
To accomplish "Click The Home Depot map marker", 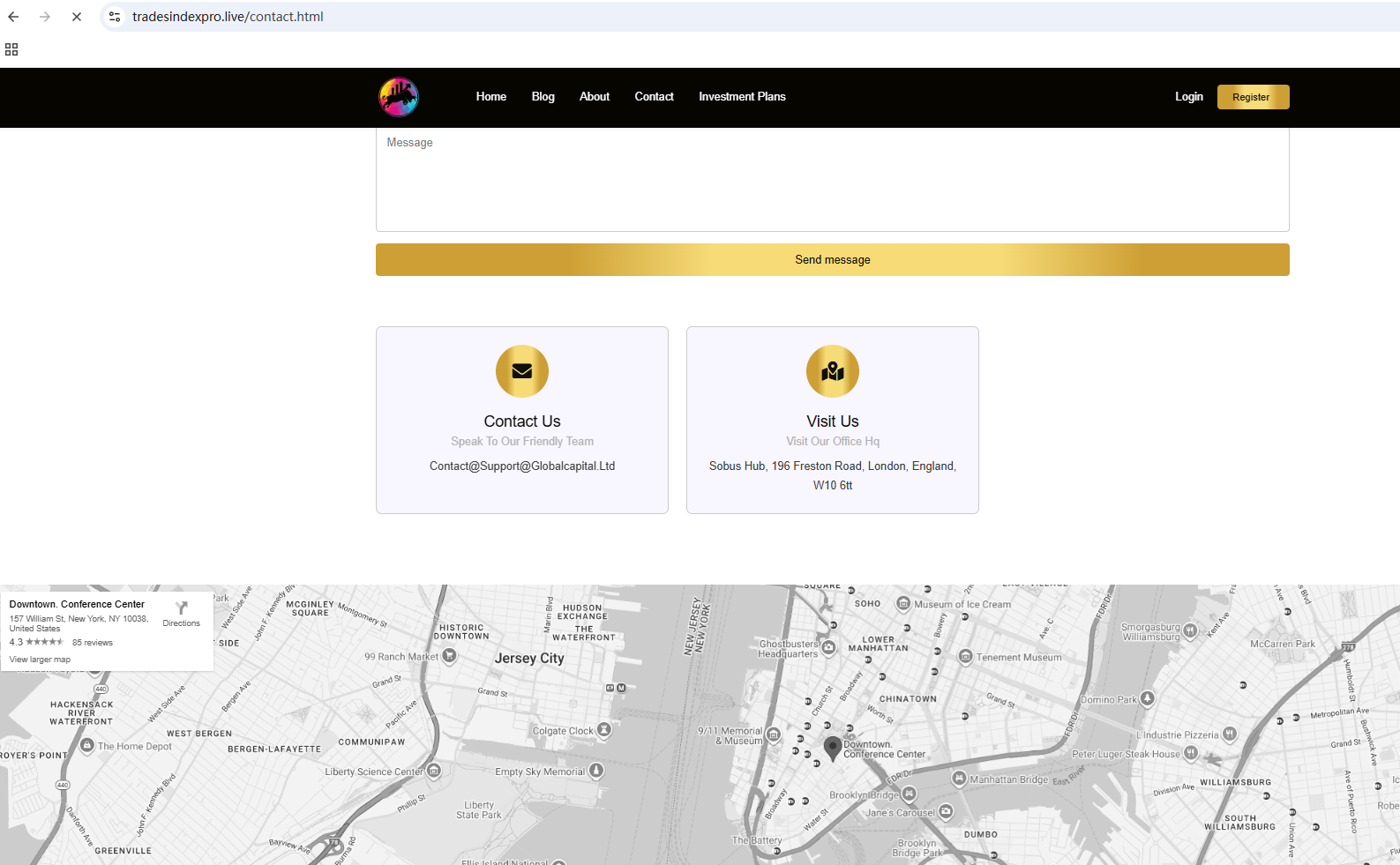I will (x=87, y=745).
